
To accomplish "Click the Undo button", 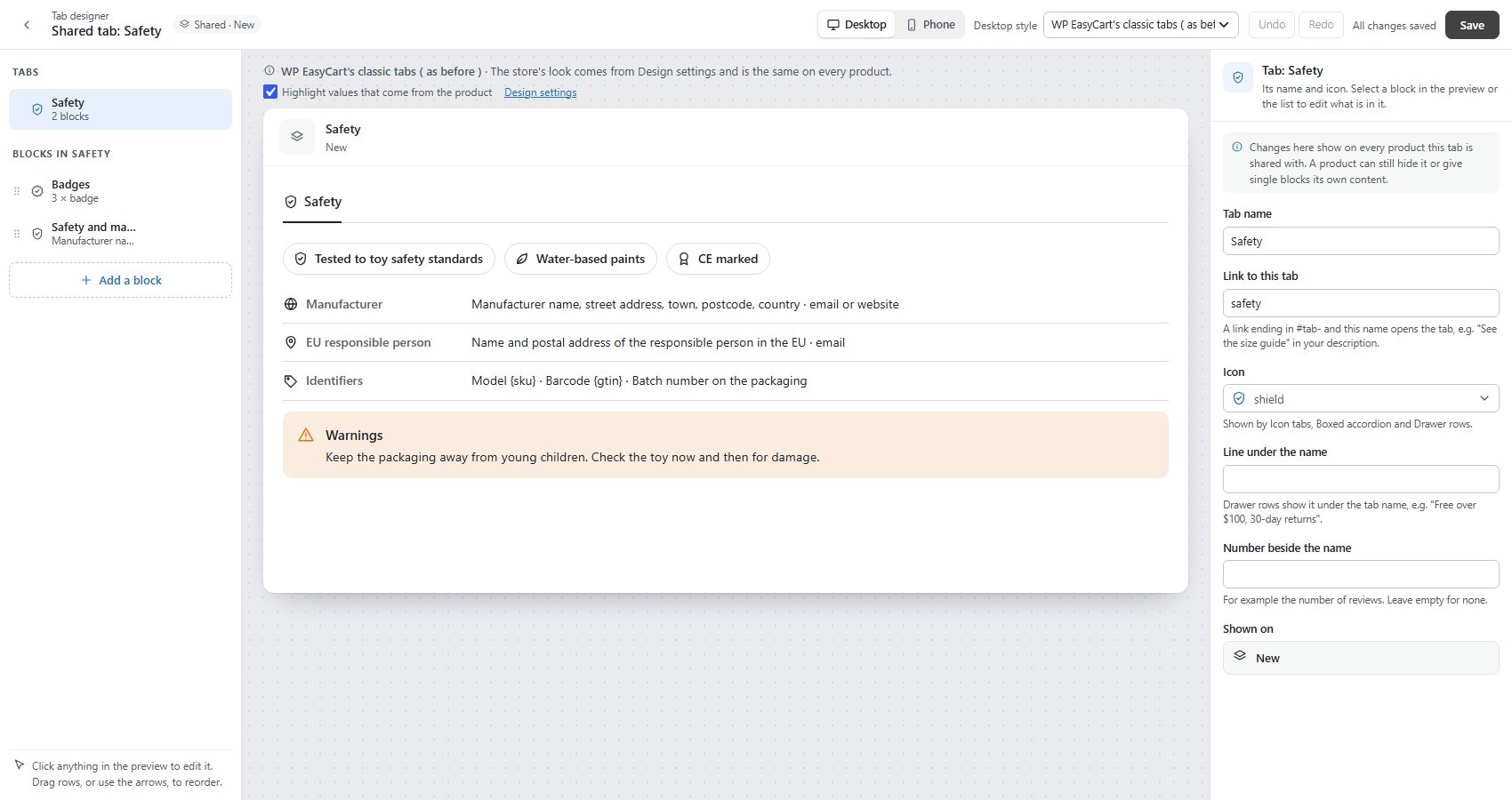I will tap(1272, 25).
